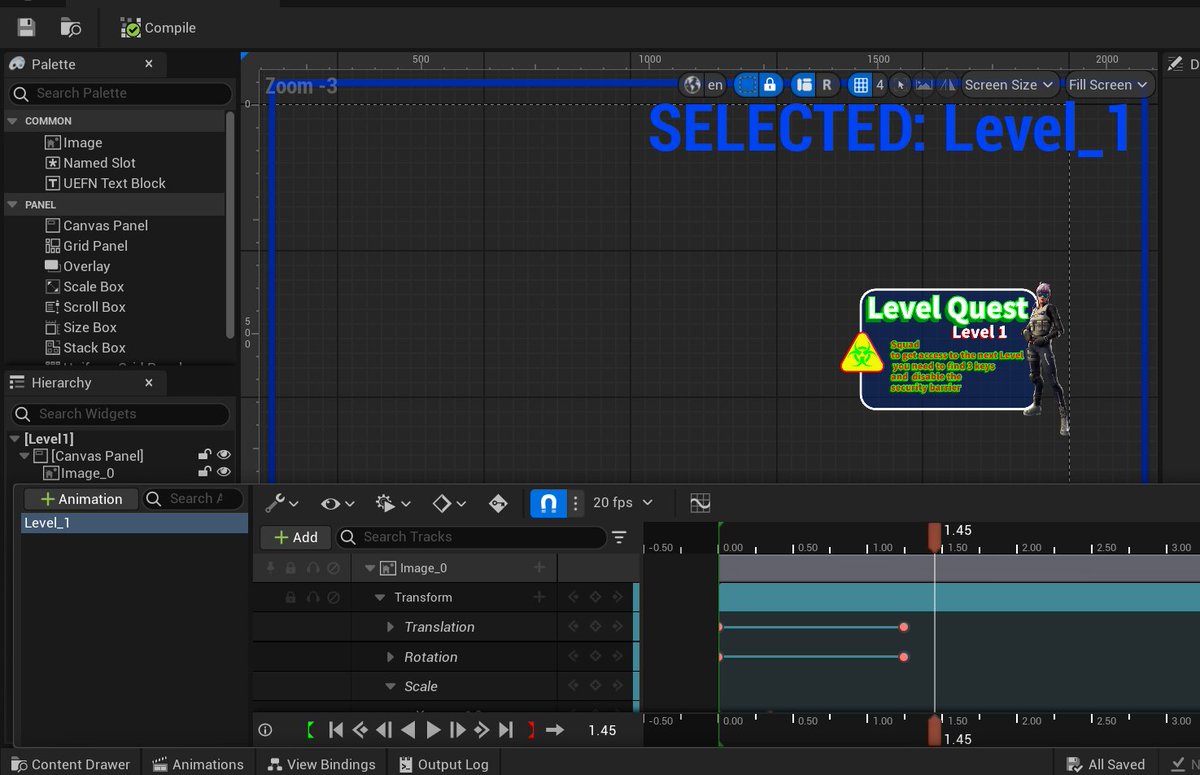Toggle lock on the Image_0 hierarchy row
This screenshot has height=775, width=1200.
pyautogui.click(x=205, y=473)
